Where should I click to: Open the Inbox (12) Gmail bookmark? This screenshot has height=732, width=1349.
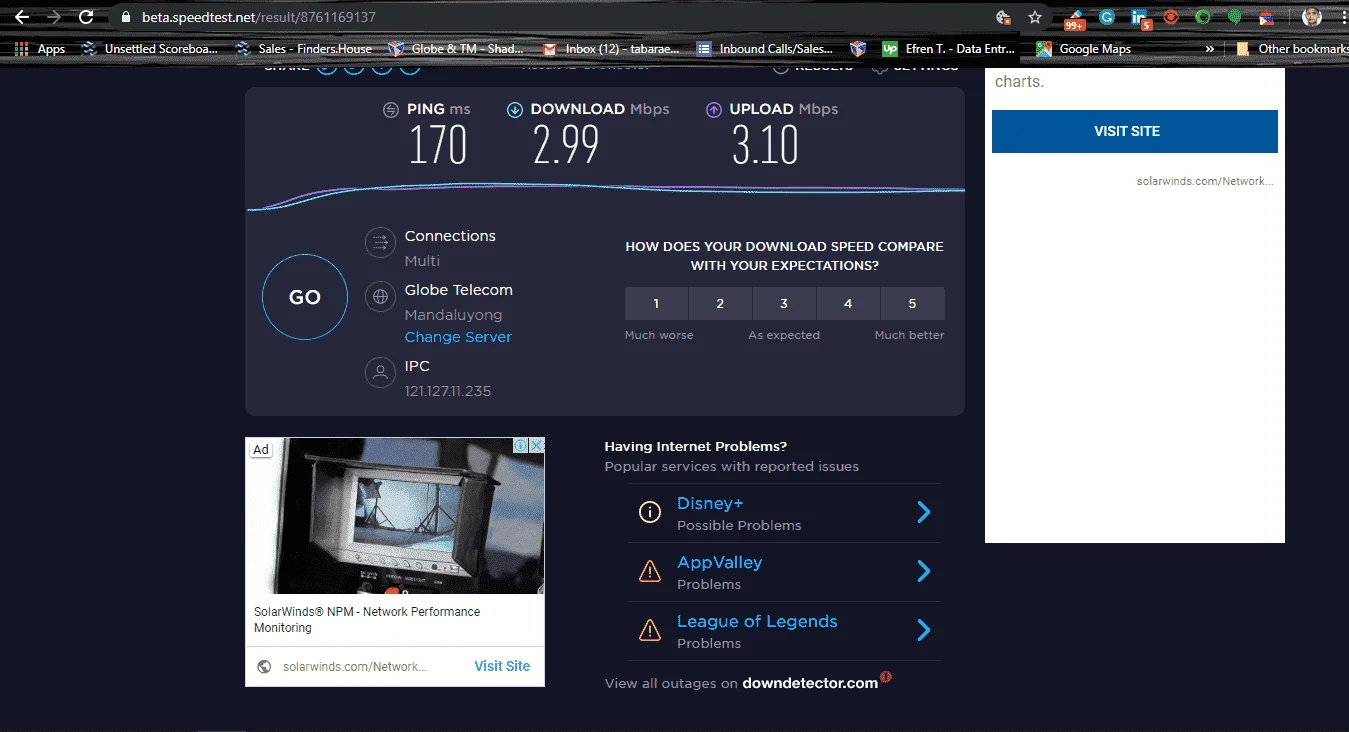[x=611, y=49]
